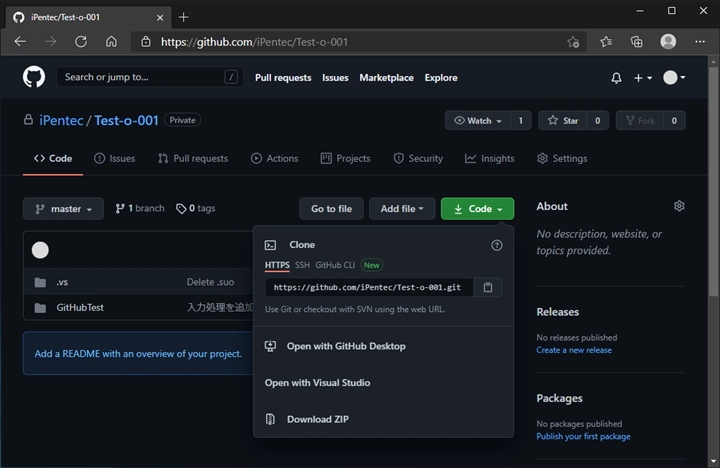Click the Fork button
The image size is (720, 468).
tap(640, 121)
